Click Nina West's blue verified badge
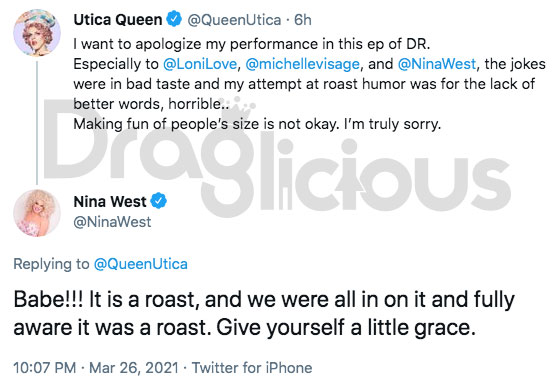 coord(159,201)
